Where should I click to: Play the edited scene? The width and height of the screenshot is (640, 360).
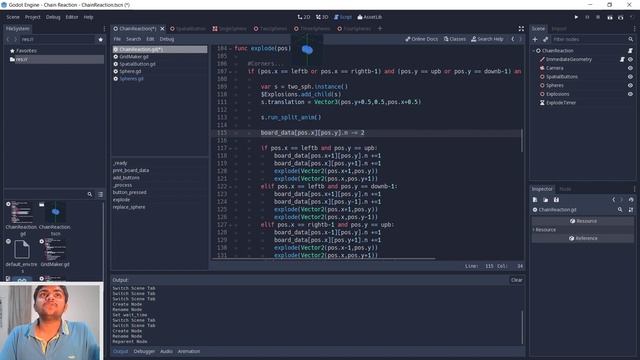[610, 17]
